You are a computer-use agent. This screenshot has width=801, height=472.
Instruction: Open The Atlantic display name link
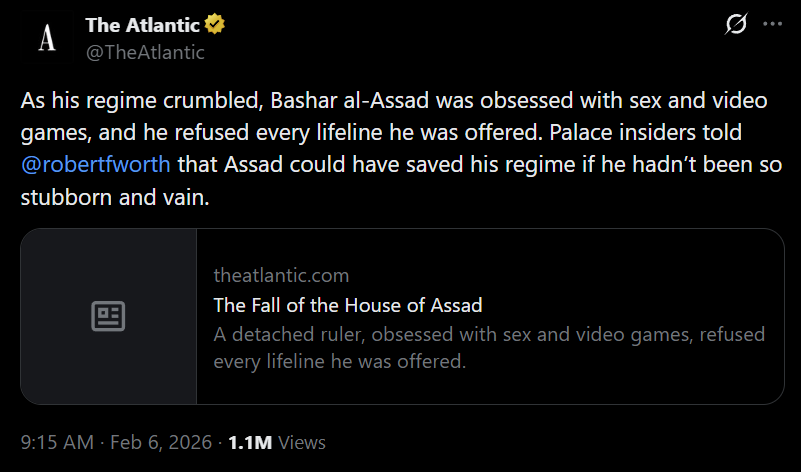[143, 25]
